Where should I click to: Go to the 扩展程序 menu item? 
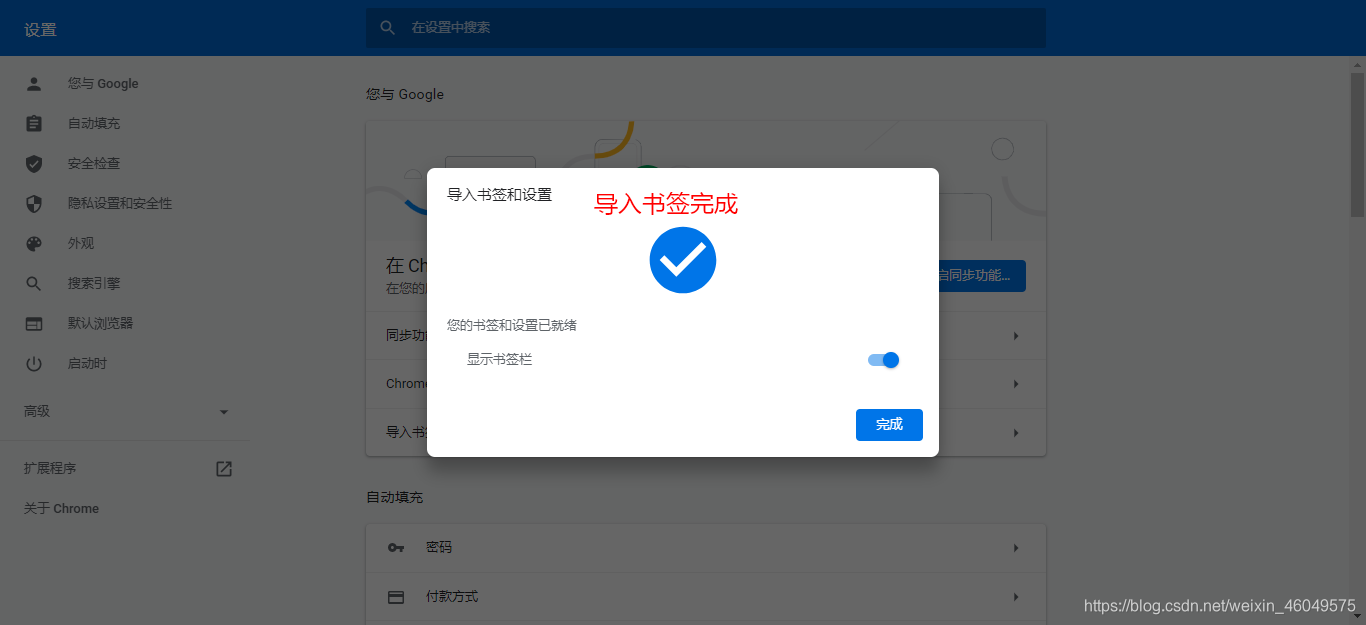coord(50,469)
